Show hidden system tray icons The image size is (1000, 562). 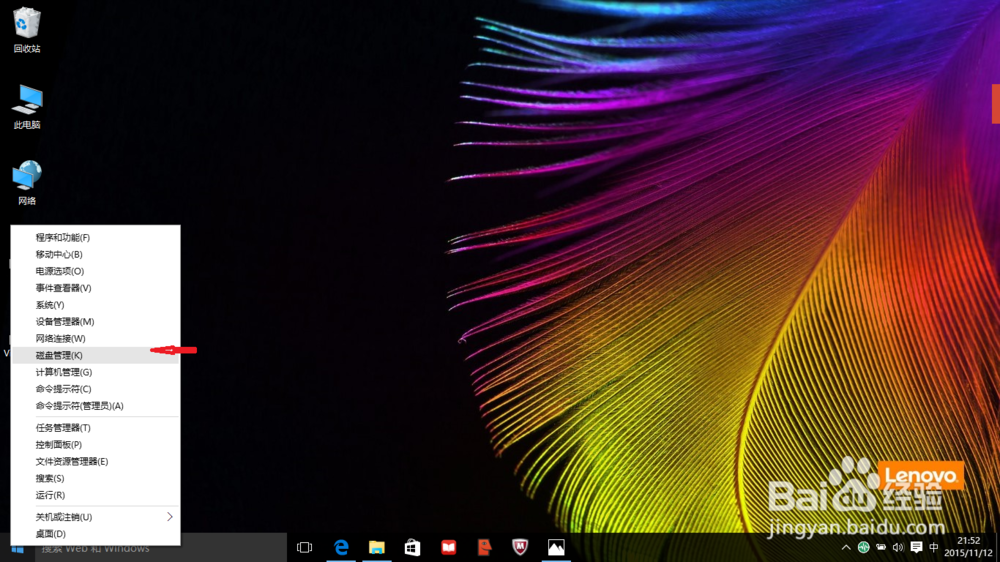846,547
